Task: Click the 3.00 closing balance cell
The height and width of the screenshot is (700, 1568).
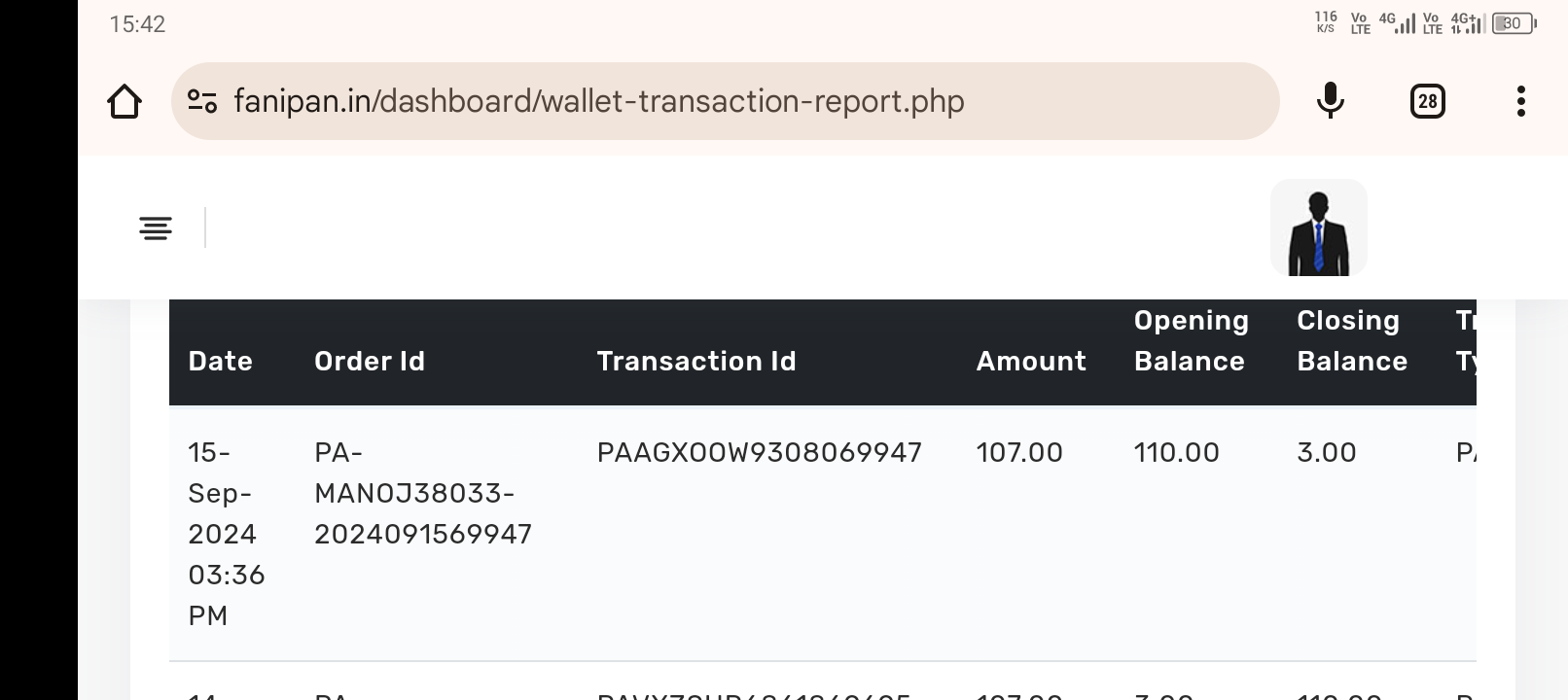Action: pyautogui.click(x=1326, y=453)
